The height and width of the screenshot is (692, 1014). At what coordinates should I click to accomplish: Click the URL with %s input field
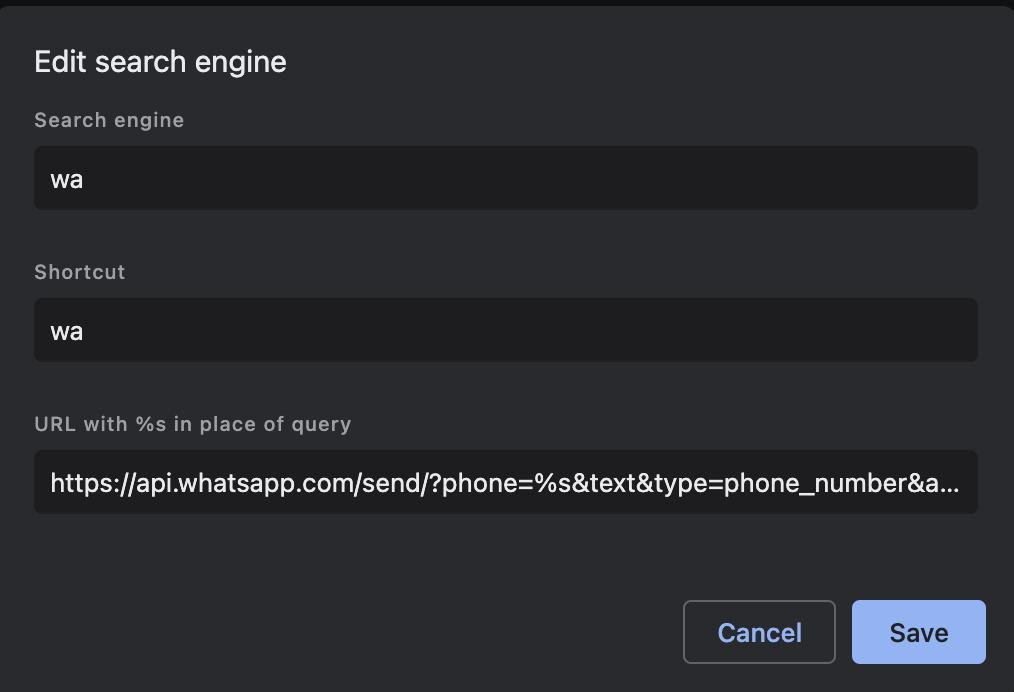pos(505,482)
